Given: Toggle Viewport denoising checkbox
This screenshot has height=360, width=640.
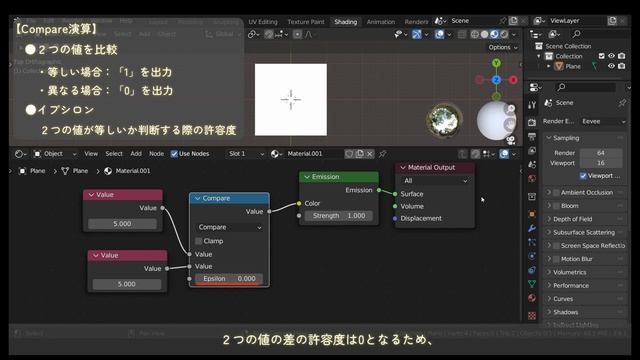Looking at the screenshot, I should tap(583, 176).
